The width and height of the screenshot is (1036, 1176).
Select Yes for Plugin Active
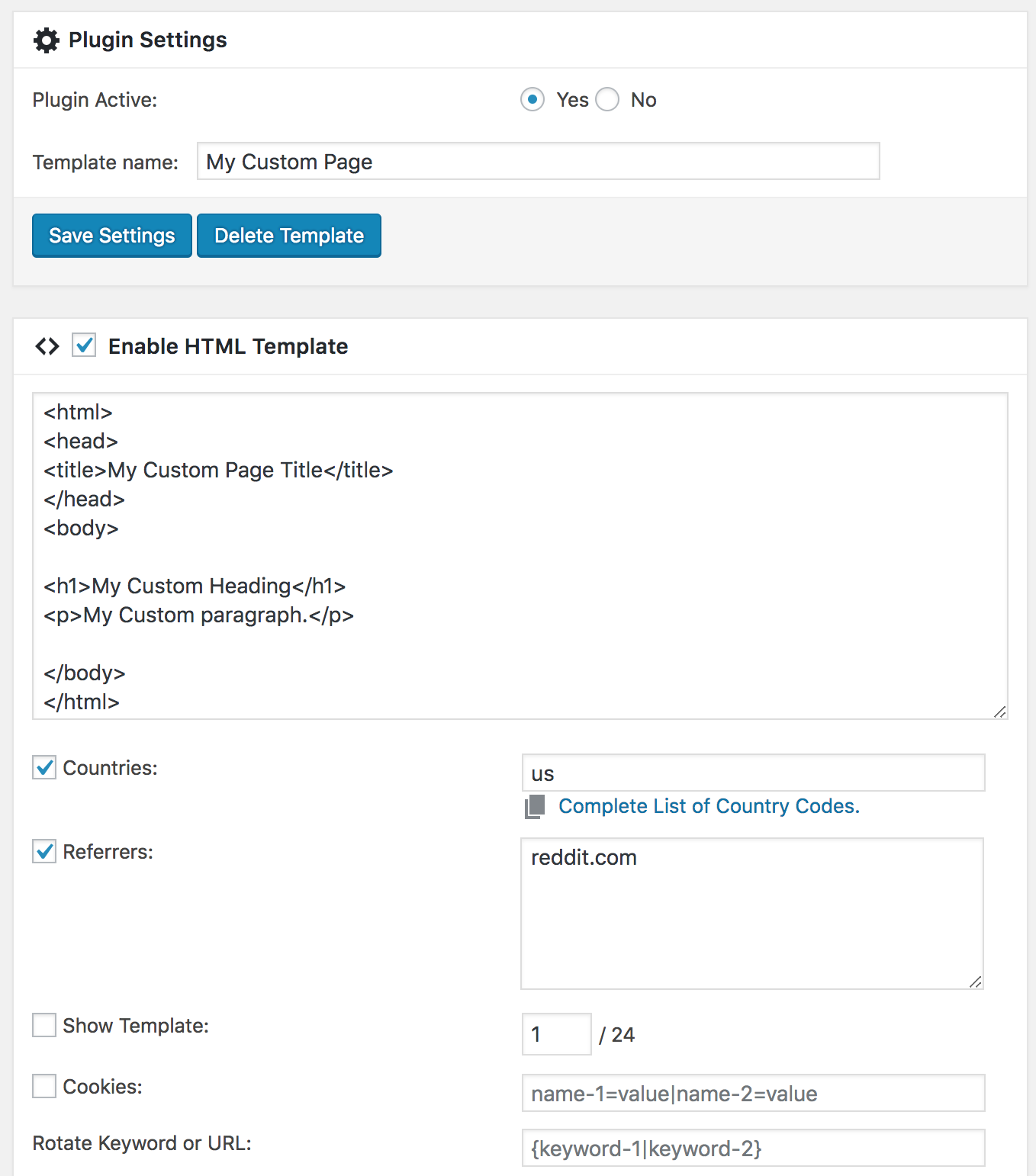pyautogui.click(x=532, y=100)
